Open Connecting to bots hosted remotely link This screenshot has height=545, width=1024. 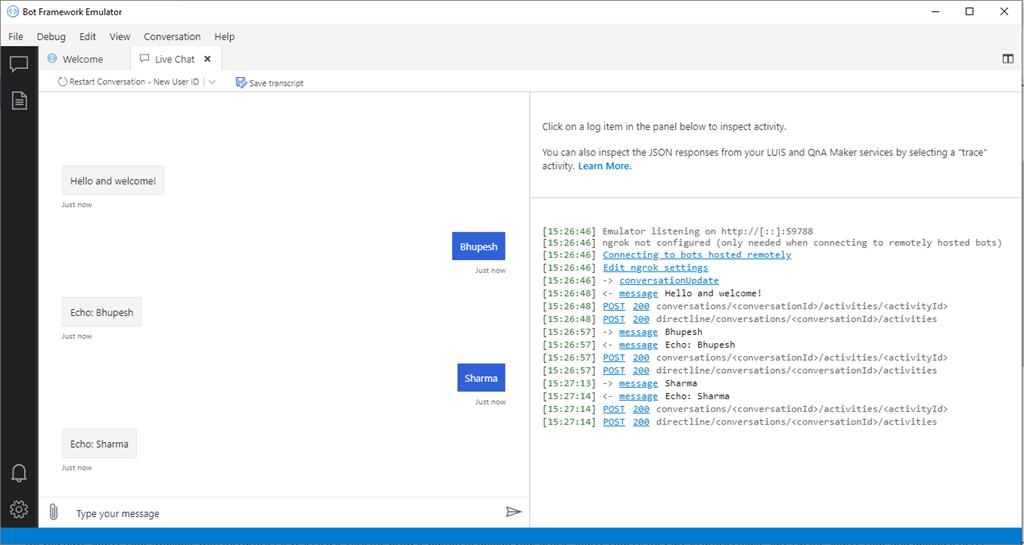[x=697, y=255]
